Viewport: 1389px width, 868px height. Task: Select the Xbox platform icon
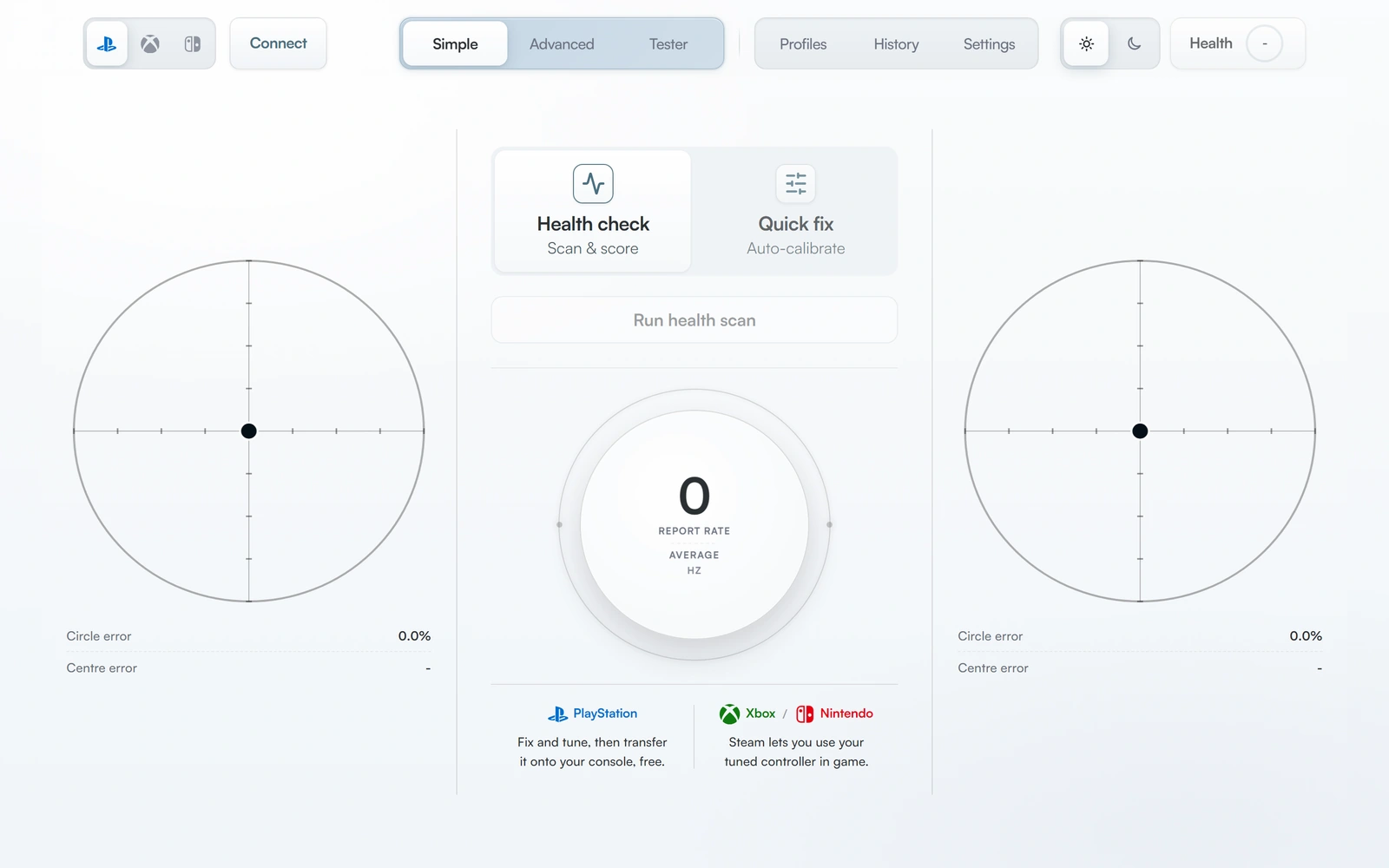150,43
